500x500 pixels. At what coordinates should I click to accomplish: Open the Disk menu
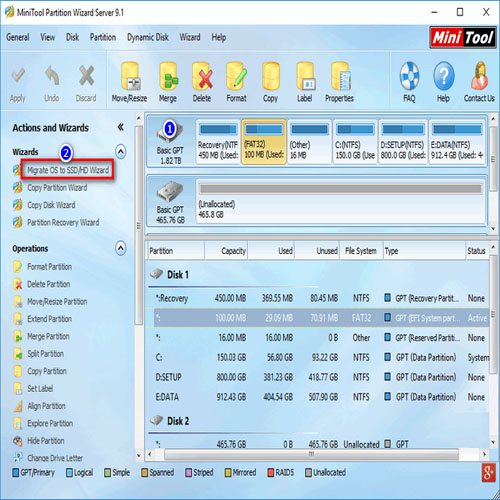coord(72,37)
